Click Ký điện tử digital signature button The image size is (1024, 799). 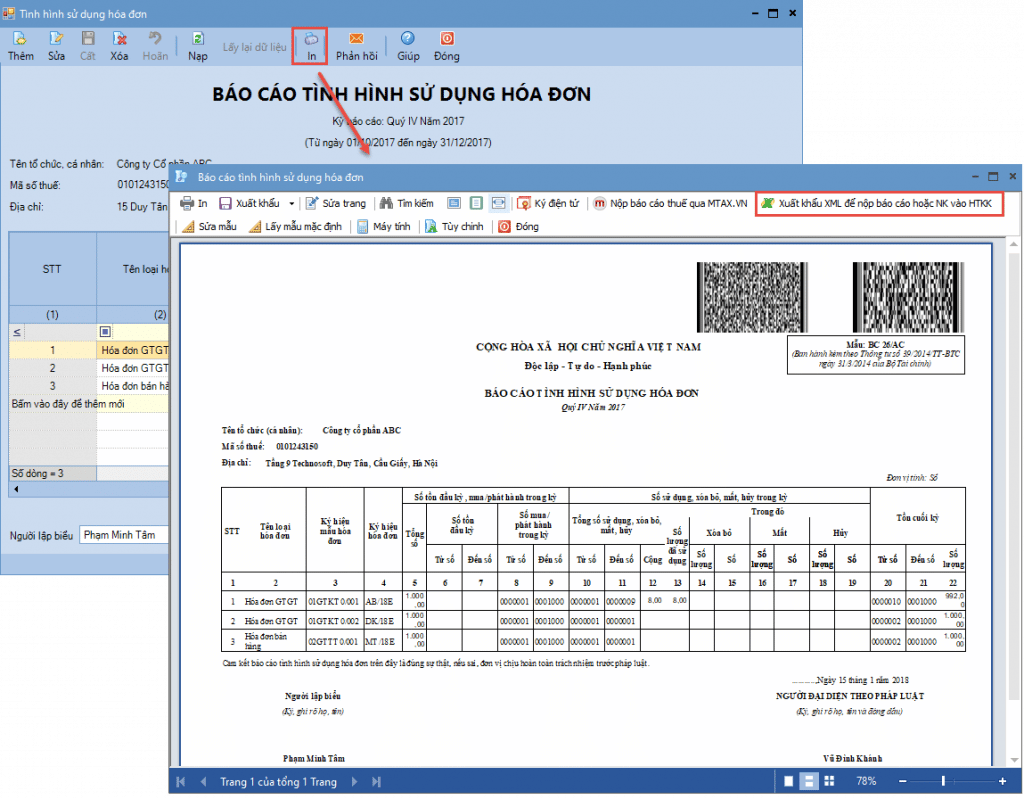[x=548, y=203]
